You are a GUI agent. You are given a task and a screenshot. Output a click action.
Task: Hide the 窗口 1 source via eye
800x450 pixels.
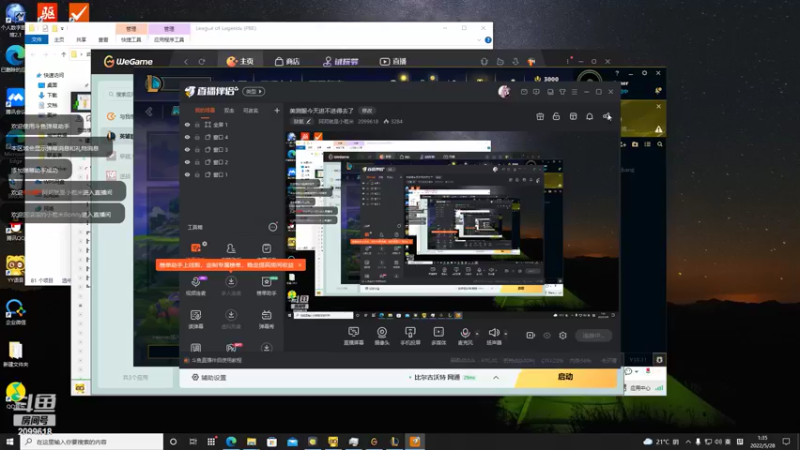click(x=187, y=174)
